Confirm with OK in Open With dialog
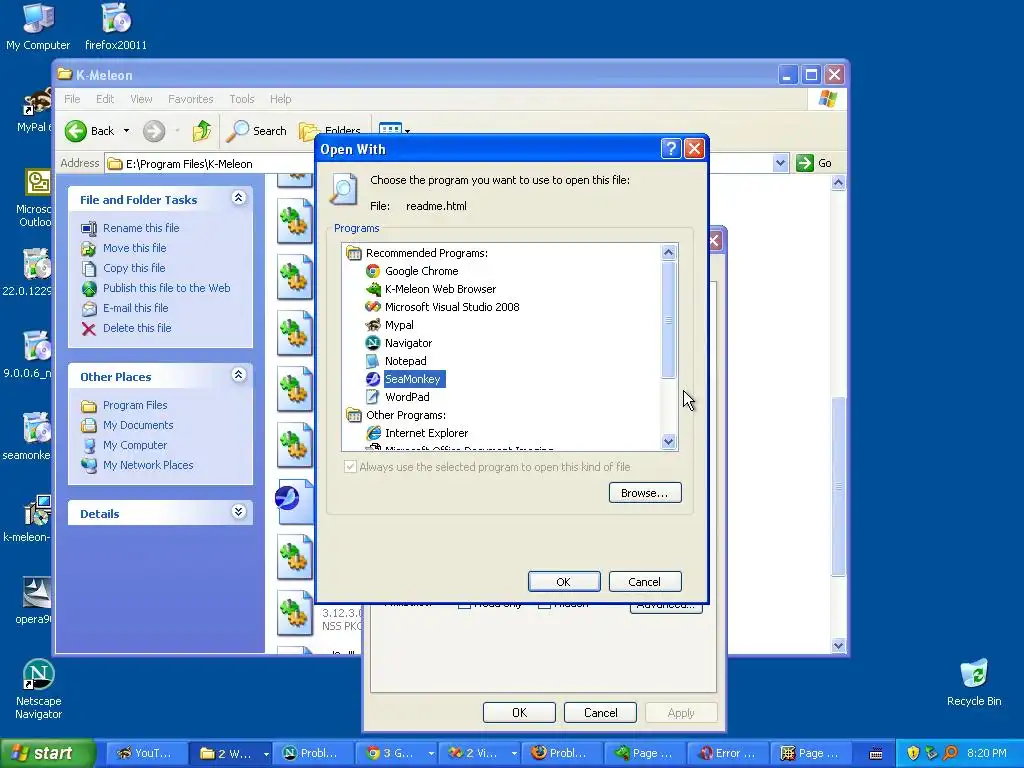This screenshot has height=768, width=1024. (564, 581)
